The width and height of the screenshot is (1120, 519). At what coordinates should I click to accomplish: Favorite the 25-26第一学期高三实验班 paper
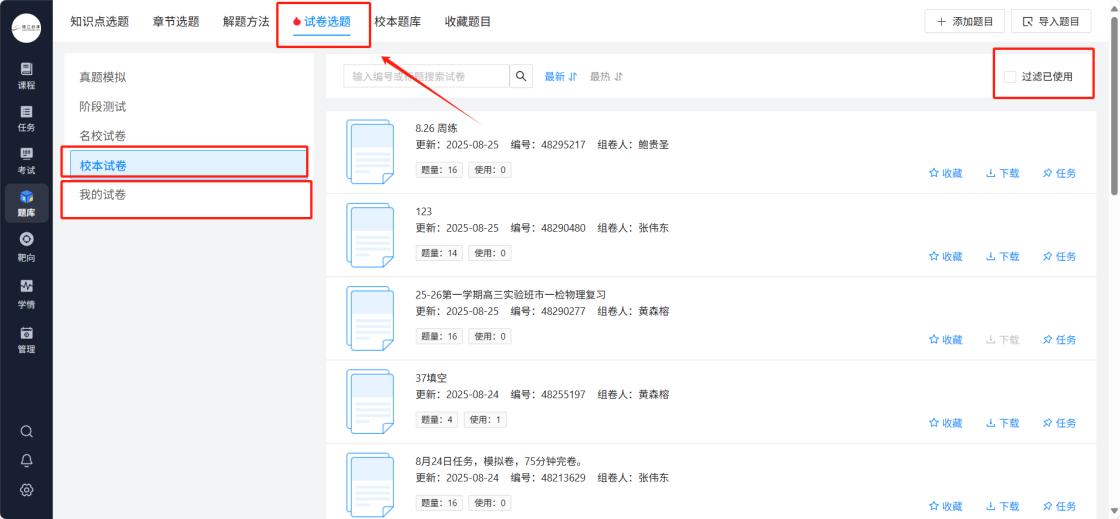945,340
